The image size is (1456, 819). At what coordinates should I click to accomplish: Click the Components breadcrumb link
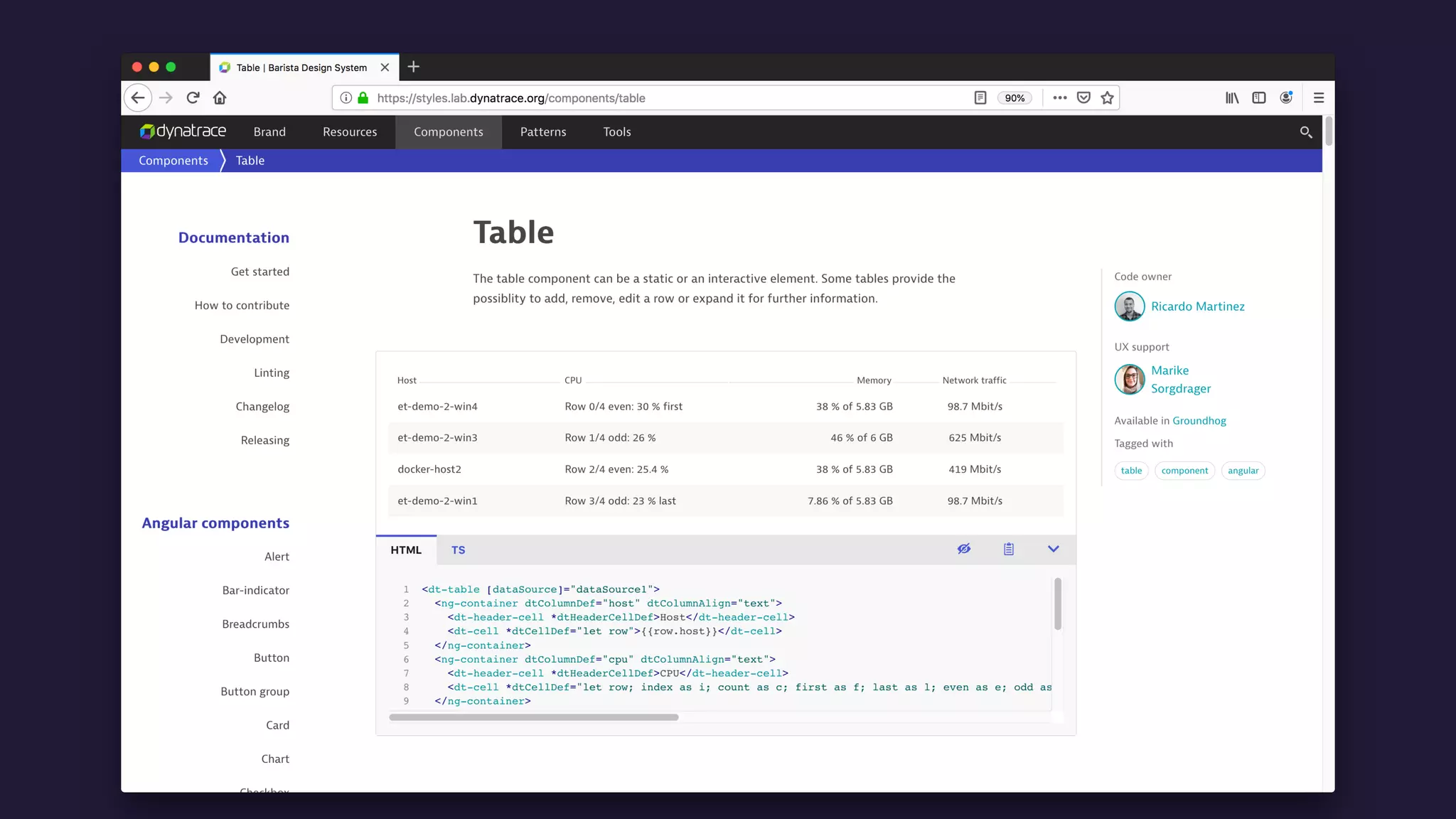coord(173,161)
